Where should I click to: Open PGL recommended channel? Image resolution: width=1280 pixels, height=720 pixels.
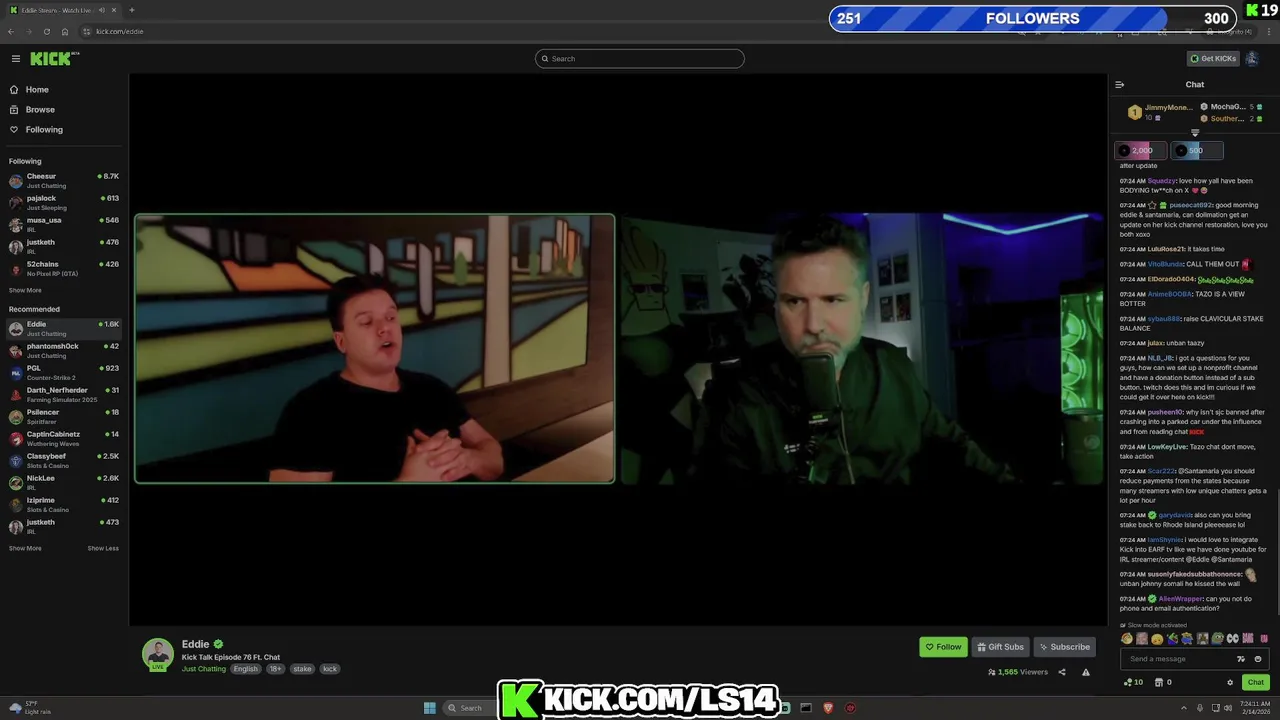[64, 373]
